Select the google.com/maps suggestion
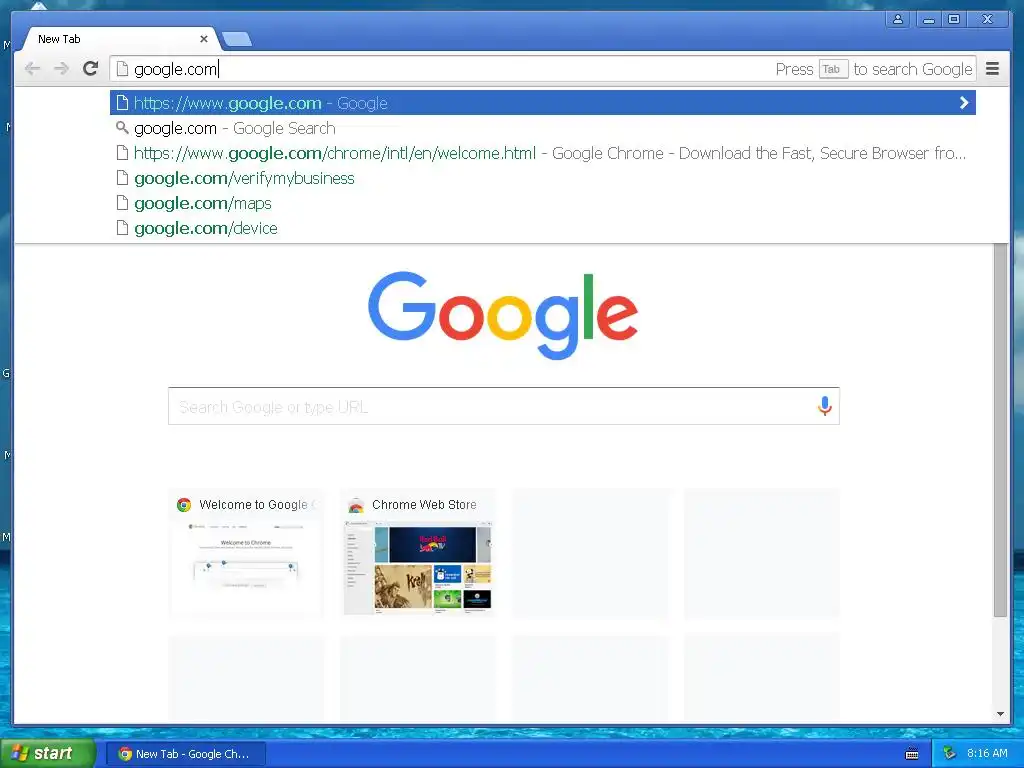This screenshot has width=1024, height=768. pos(542,203)
